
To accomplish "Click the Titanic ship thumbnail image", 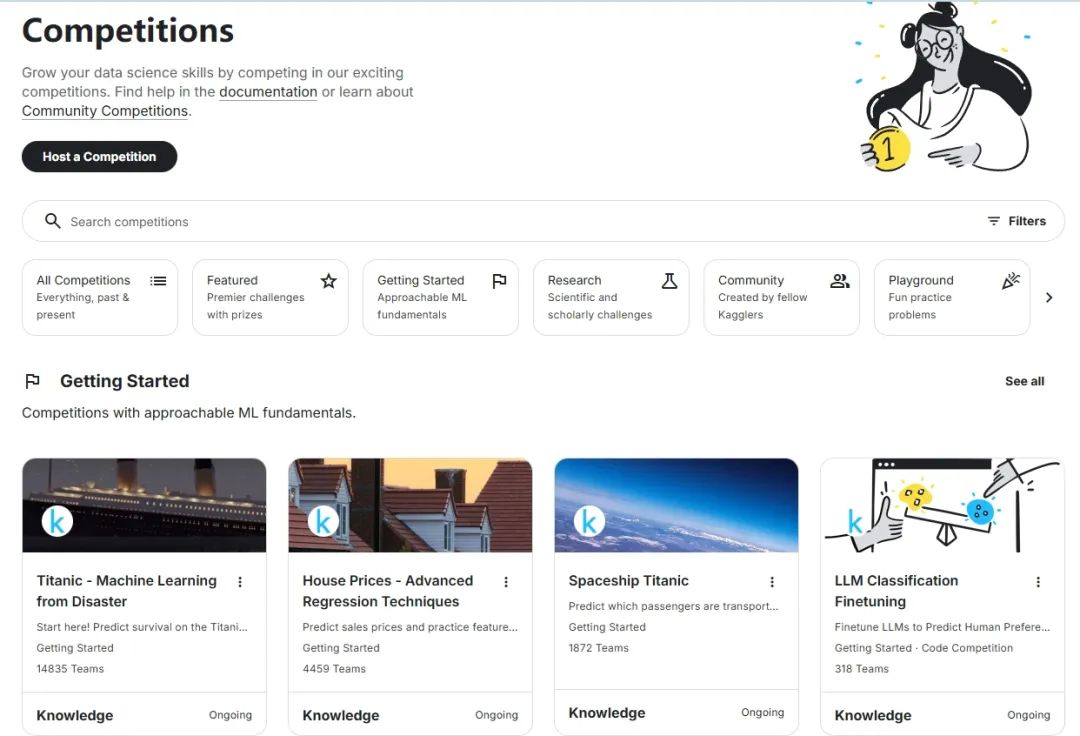I will click(x=144, y=505).
